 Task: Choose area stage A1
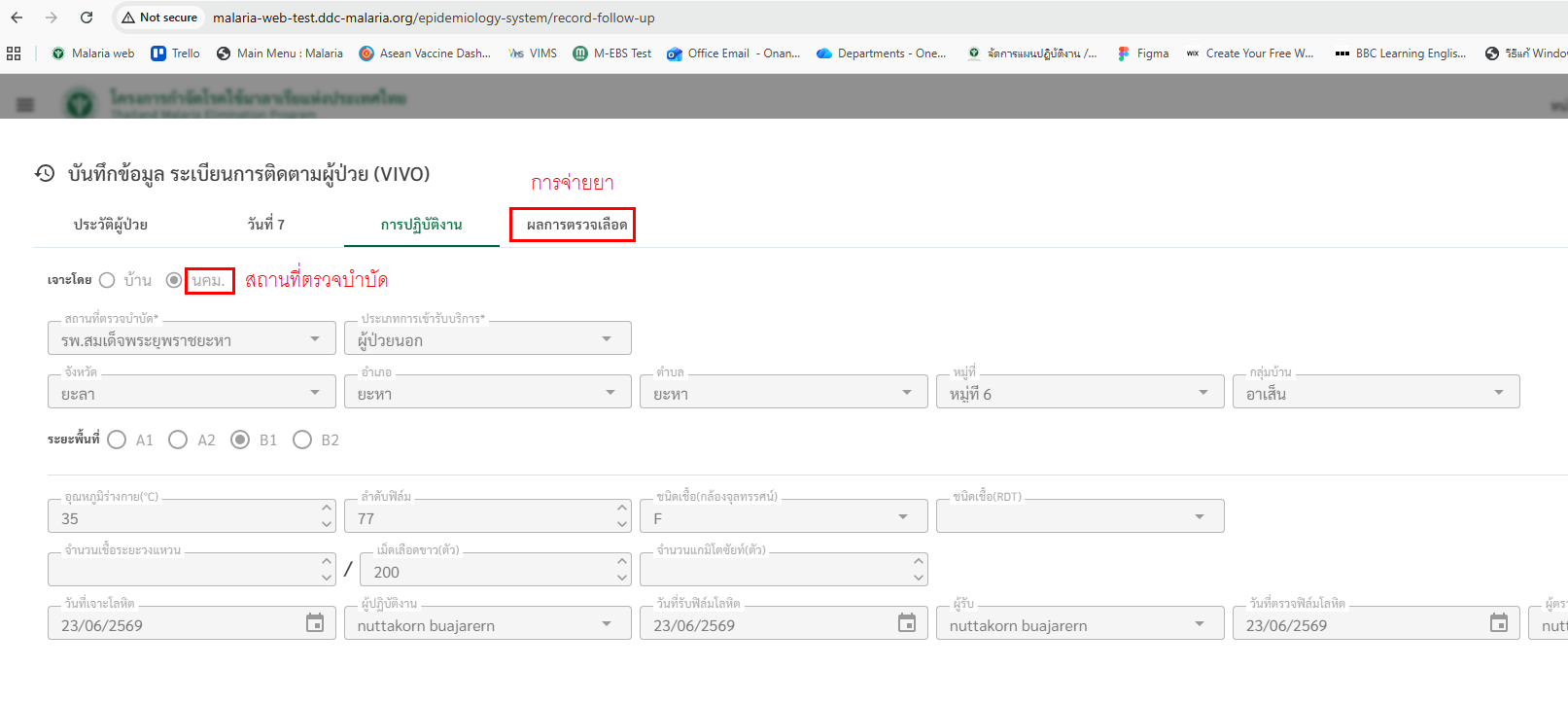coord(117,440)
